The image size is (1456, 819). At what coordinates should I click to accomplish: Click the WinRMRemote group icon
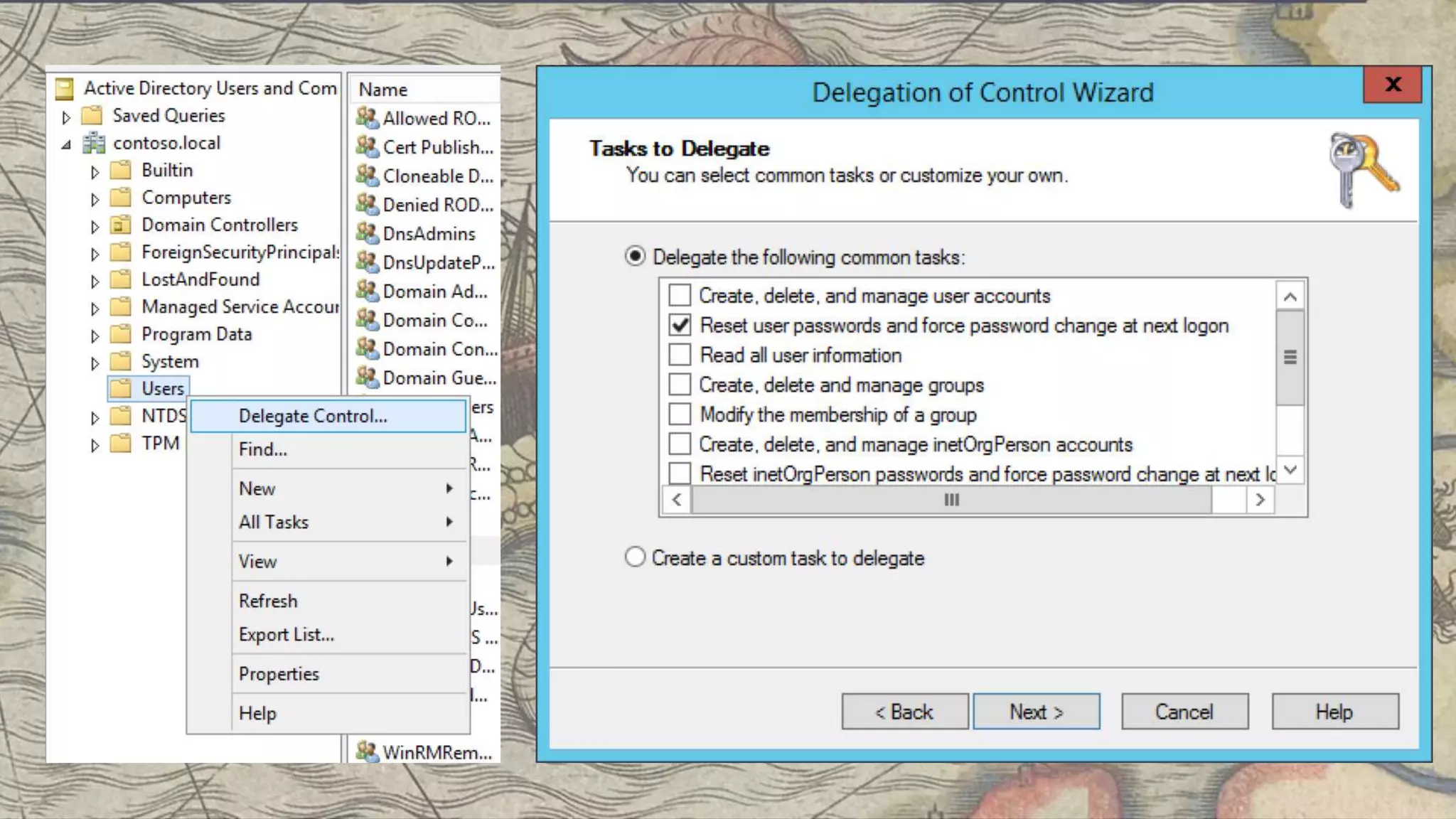click(x=367, y=751)
